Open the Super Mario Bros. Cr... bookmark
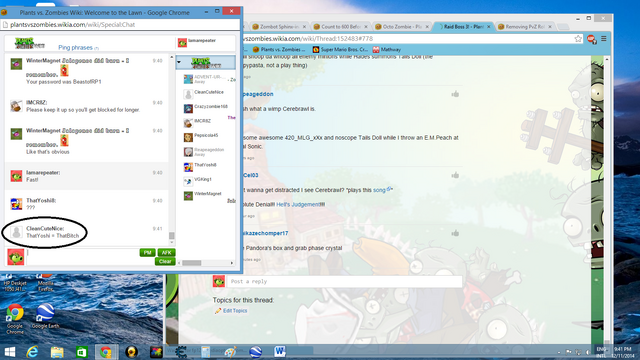 [x=340, y=49]
